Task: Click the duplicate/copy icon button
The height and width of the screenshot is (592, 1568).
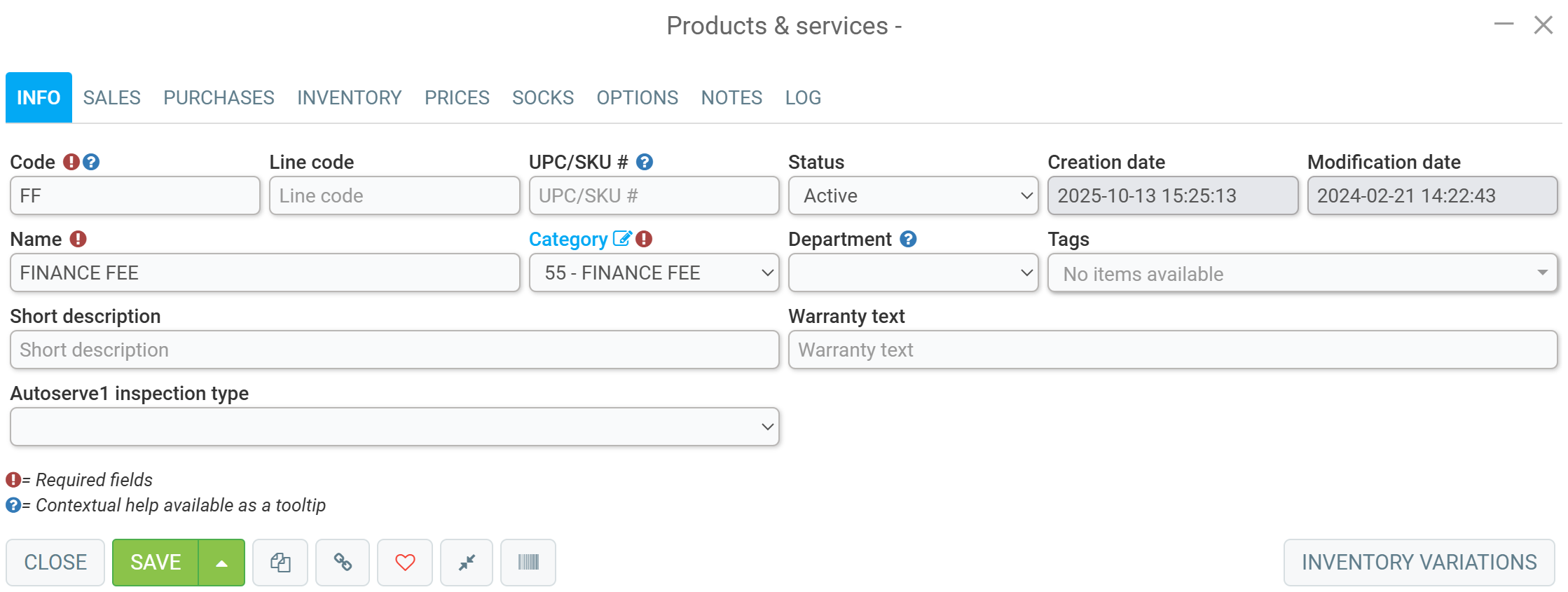Action: click(x=280, y=562)
